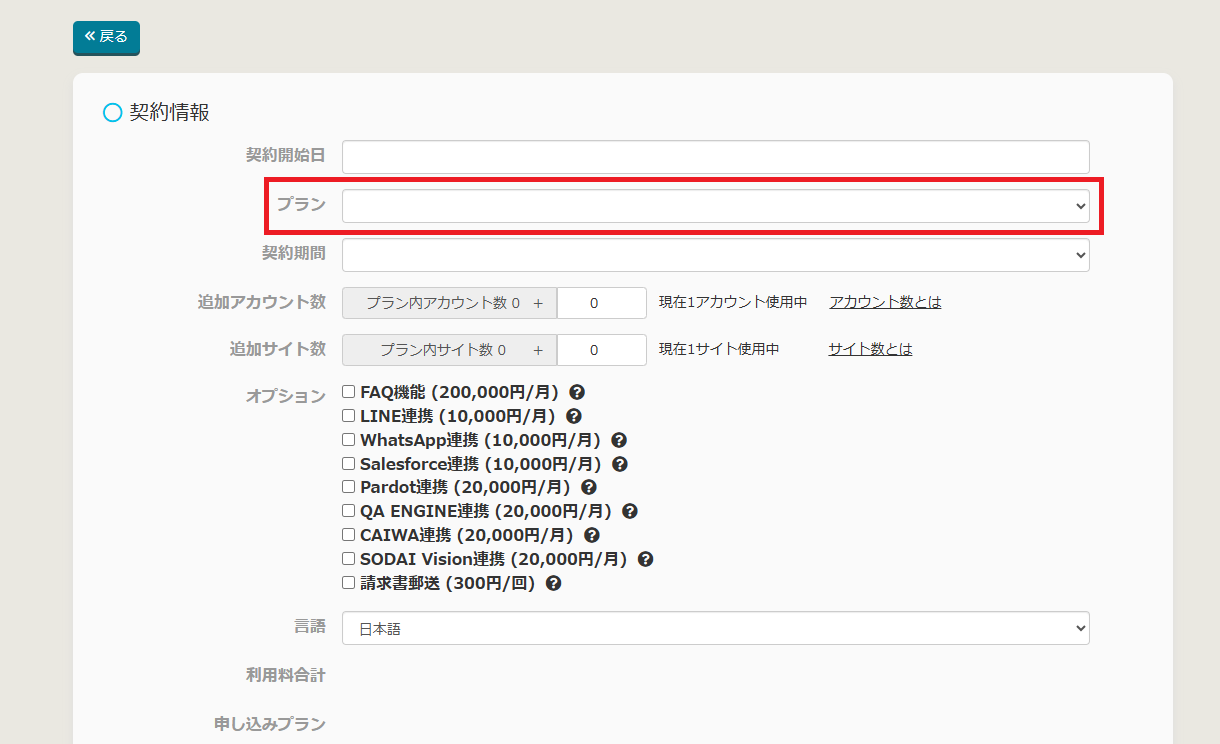Click help icon beside LINE連携

point(574,416)
